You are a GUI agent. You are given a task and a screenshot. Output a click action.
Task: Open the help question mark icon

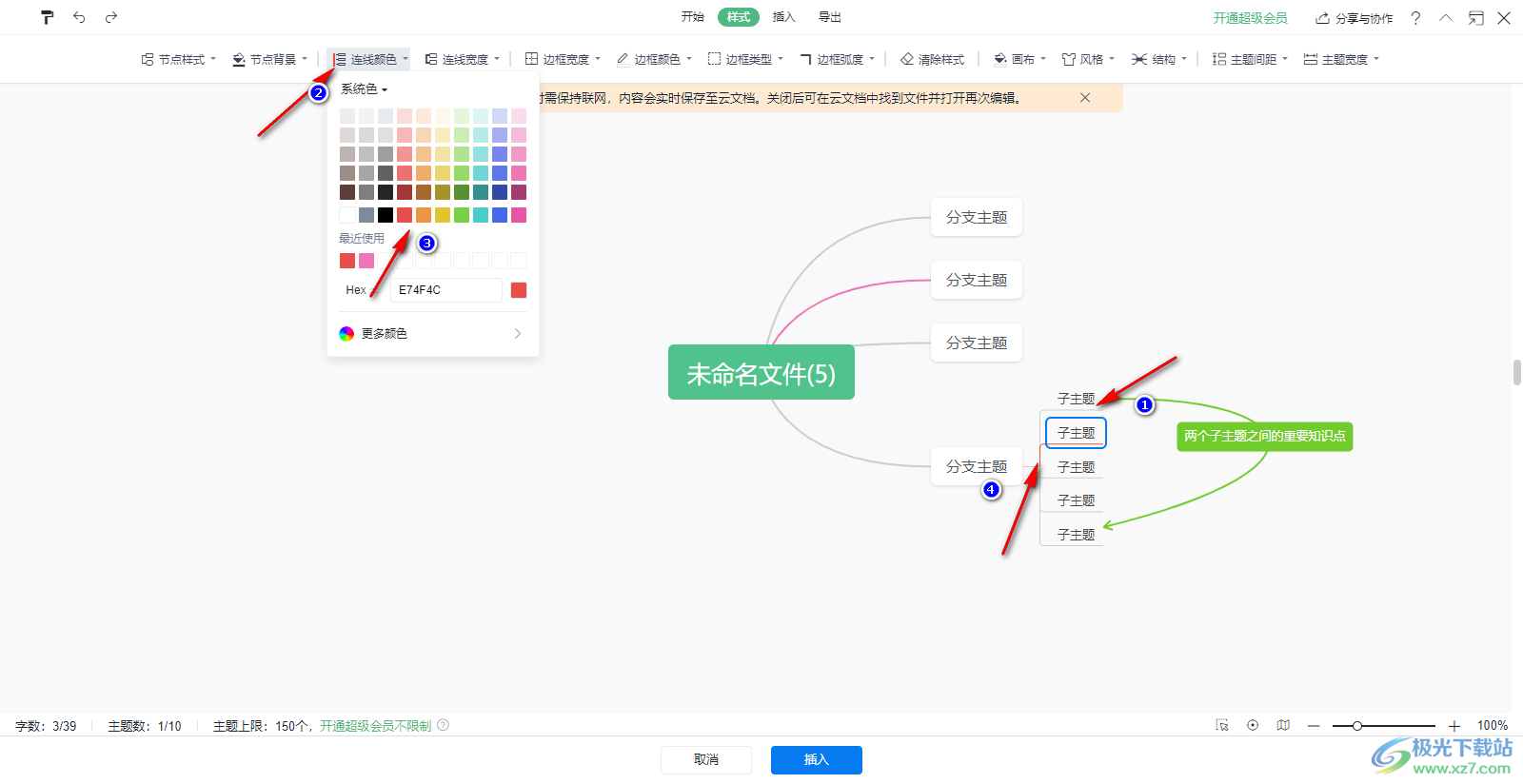coord(1415,18)
